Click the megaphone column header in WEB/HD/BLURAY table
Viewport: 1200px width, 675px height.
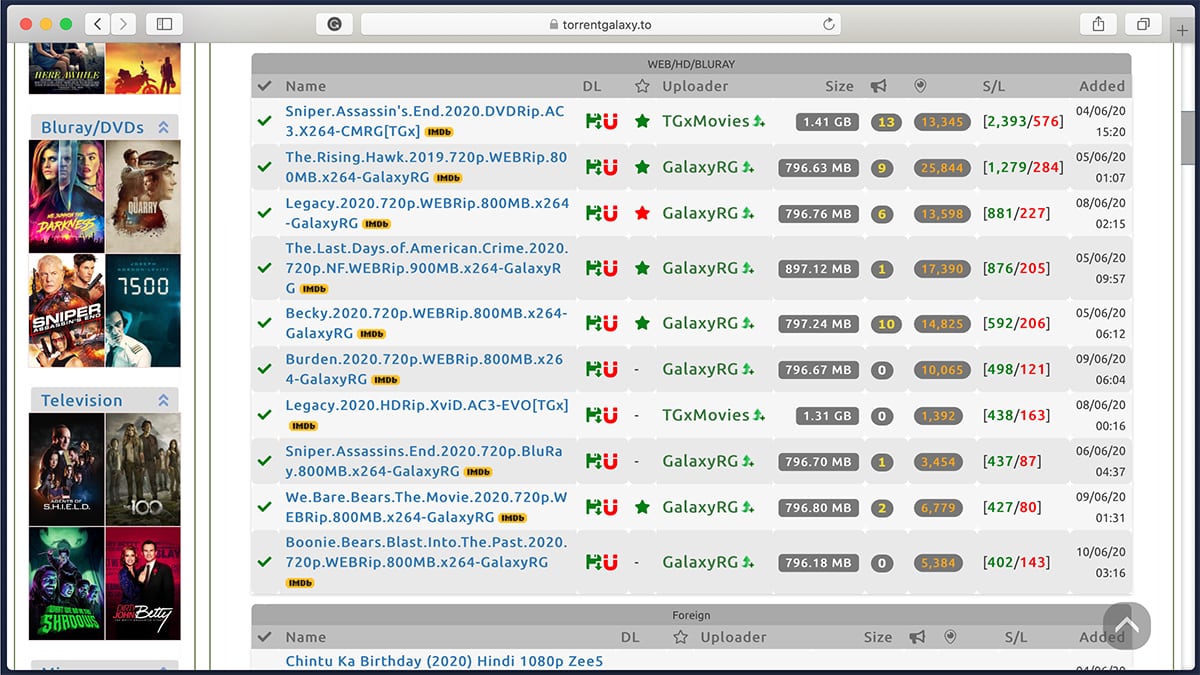pos(879,86)
